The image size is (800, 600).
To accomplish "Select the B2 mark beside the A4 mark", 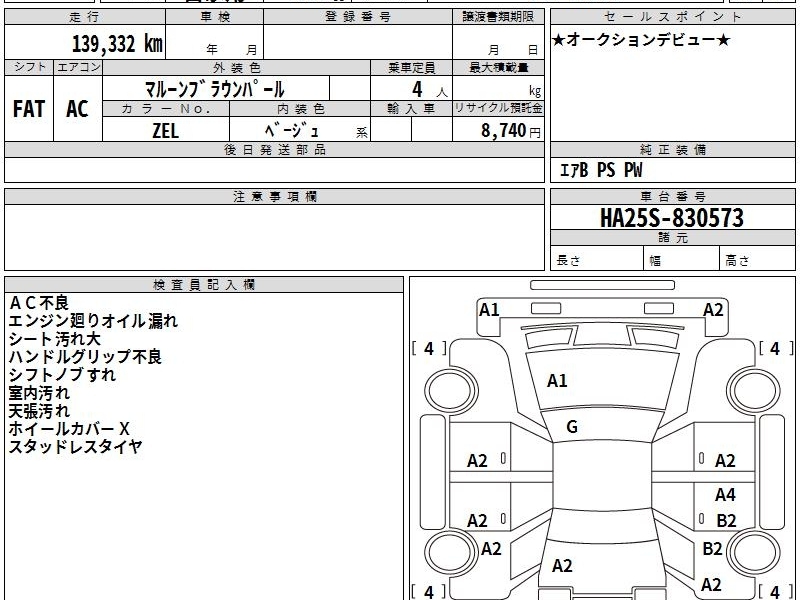I will [x=726, y=520].
